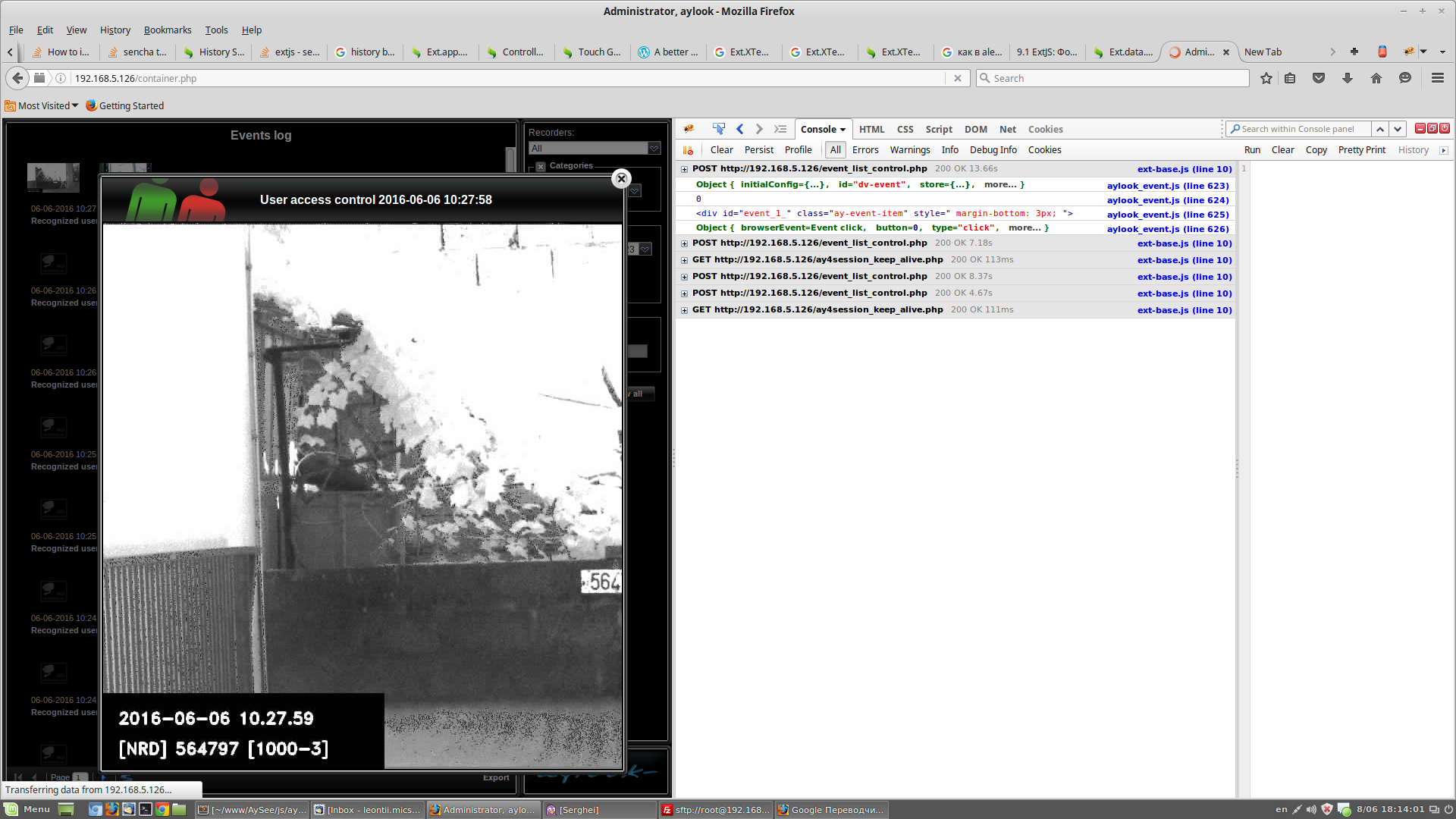Filter console by Info
This screenshot has width=1456, height=819.
949,150
